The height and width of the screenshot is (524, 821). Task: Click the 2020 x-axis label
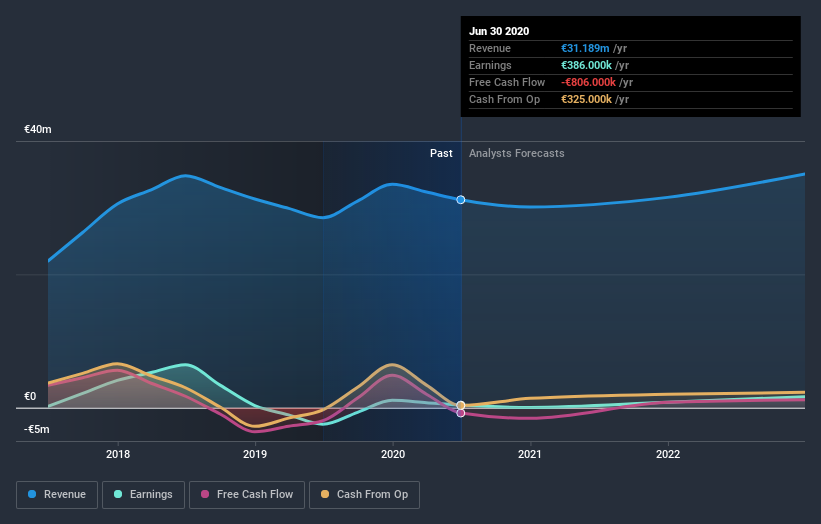click(x=393, y=454)
